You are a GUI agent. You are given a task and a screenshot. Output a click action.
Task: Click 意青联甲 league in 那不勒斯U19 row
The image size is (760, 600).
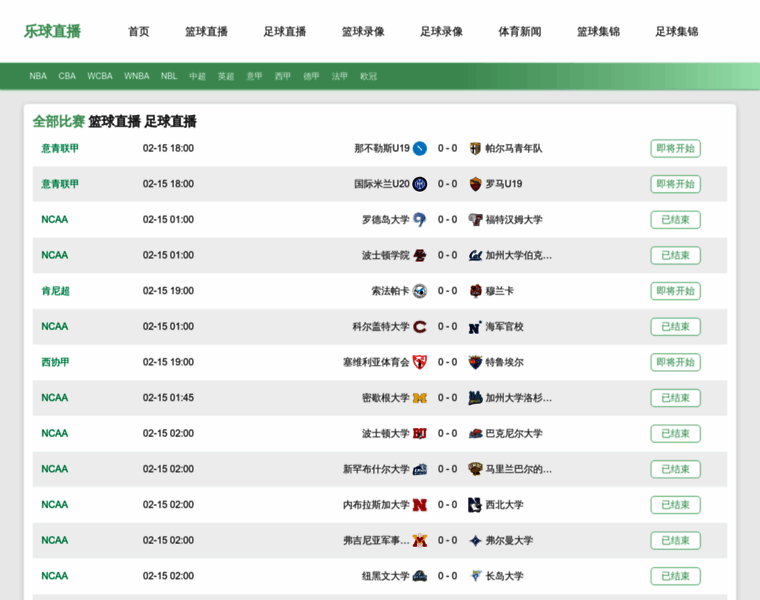pyautogui.click(x=60, y=148)
